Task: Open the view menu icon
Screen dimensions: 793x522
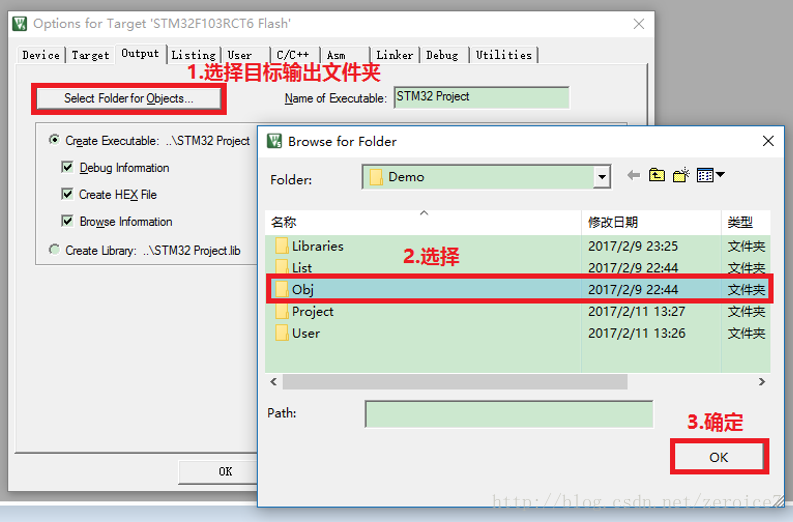Action: (710, 175)
